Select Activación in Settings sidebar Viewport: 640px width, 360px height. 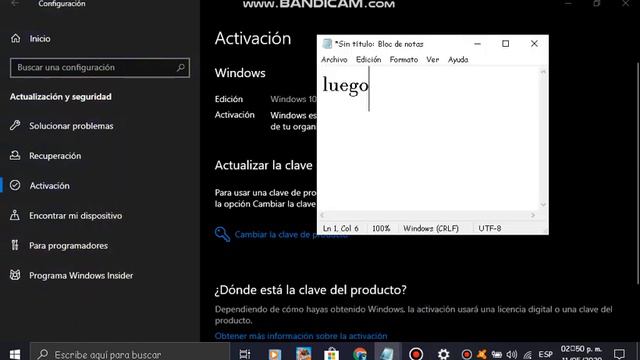point(49,186)
